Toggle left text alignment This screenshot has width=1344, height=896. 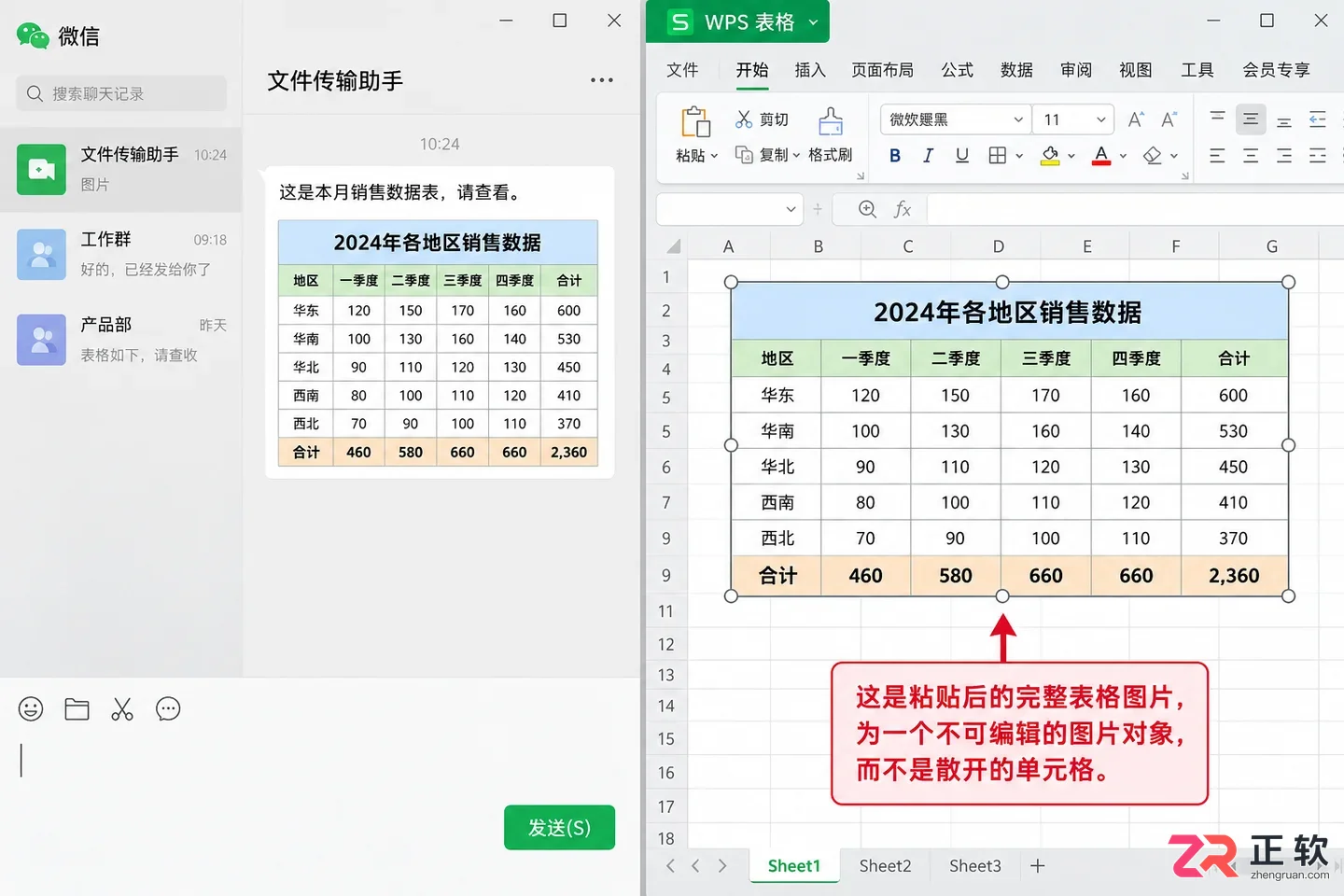click(x=1217, y=156)
